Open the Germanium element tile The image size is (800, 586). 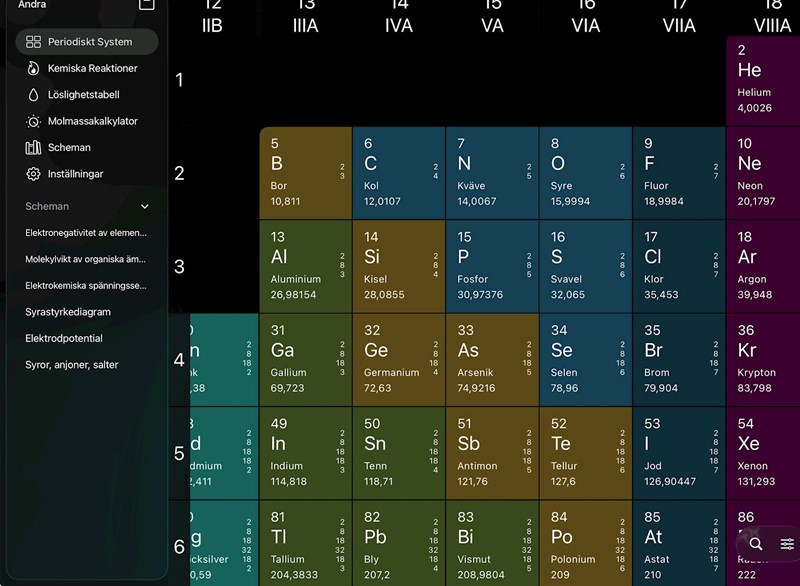click(398, 360)
